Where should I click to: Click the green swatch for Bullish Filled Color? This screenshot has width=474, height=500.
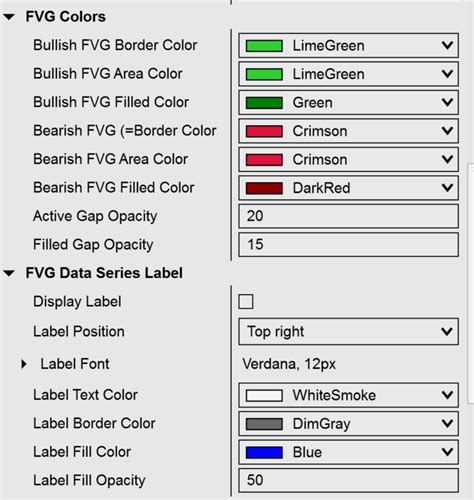[x=264, y=103]
